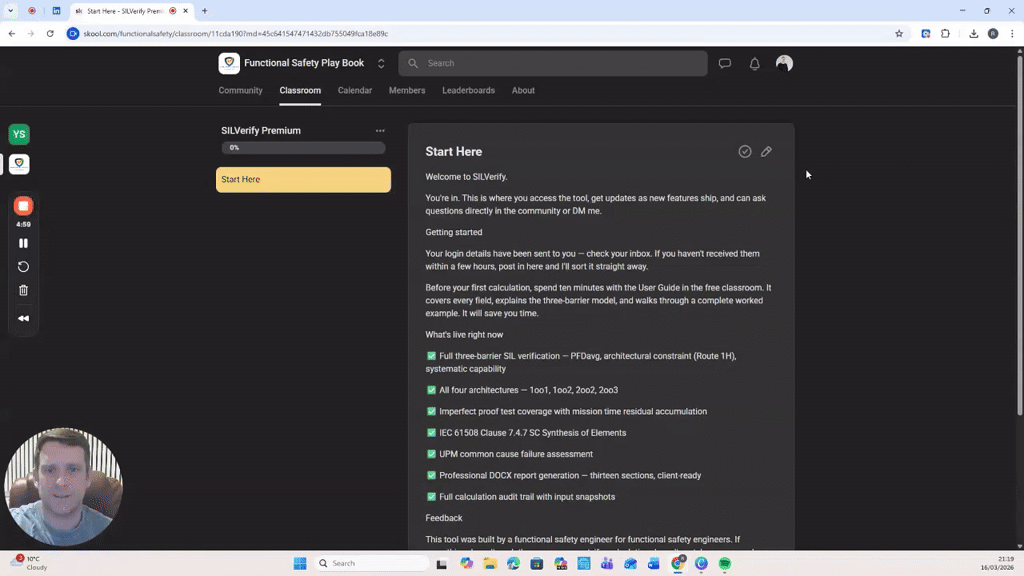Edit the Start Here lesson pencil

[x=766, y=152]
